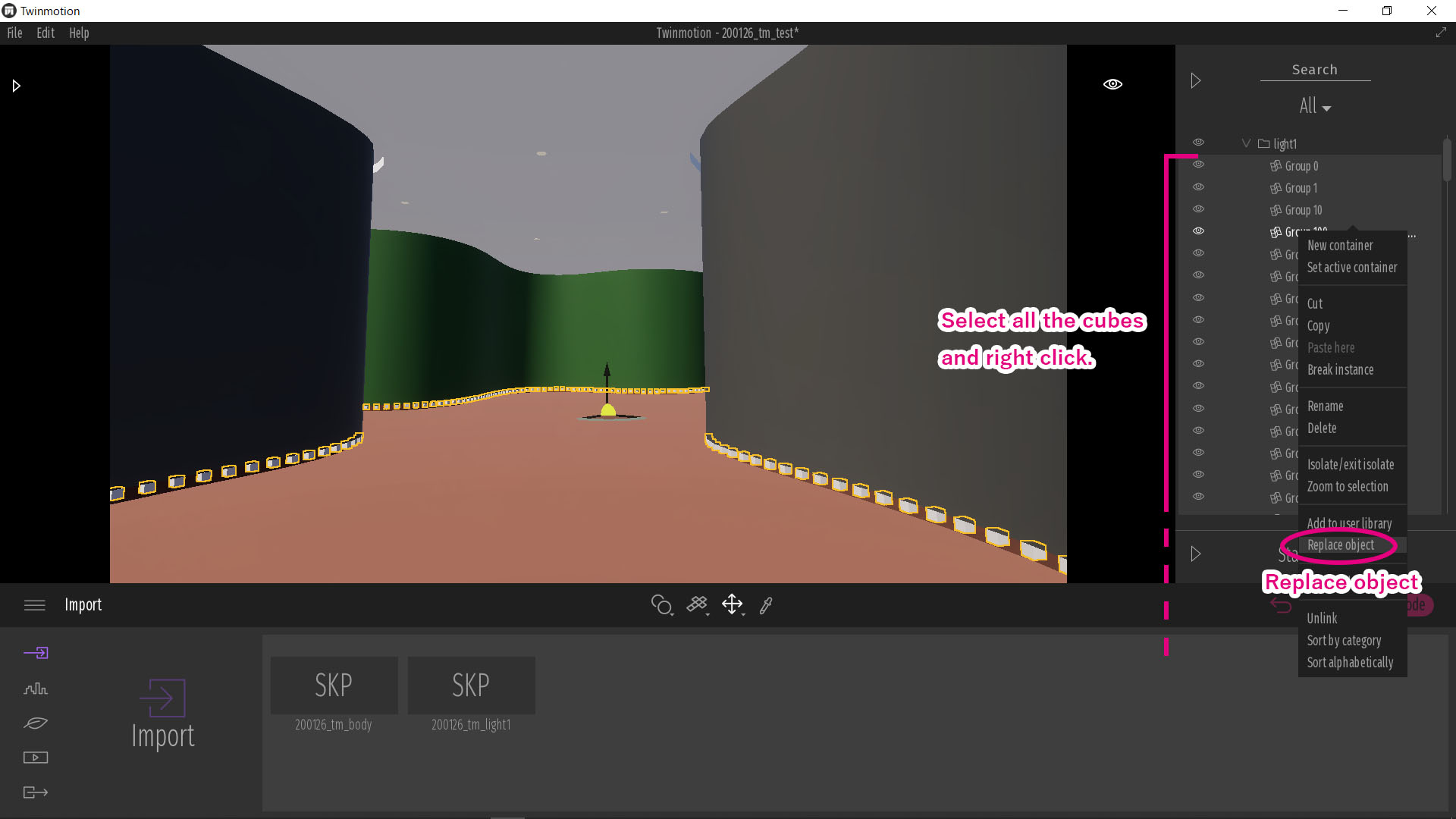This screenshot has height=819, width=1456.
Task: Click in the Search field
Action: coord(1315,70)
